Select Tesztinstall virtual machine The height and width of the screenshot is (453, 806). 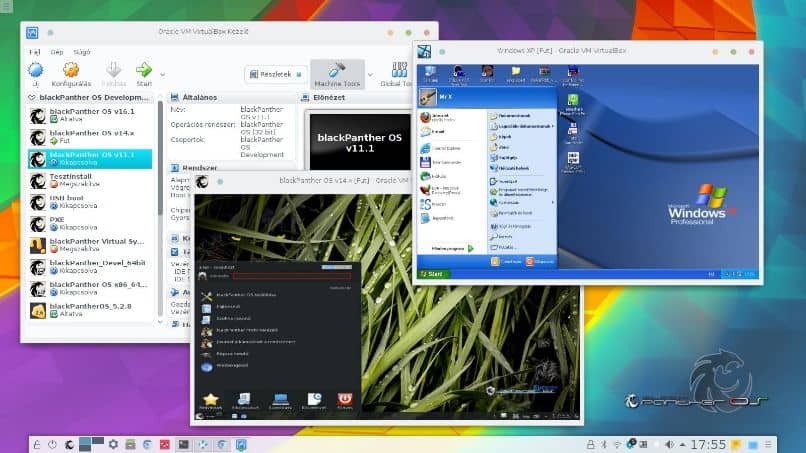pyautogui.click(x=90, y=180)
